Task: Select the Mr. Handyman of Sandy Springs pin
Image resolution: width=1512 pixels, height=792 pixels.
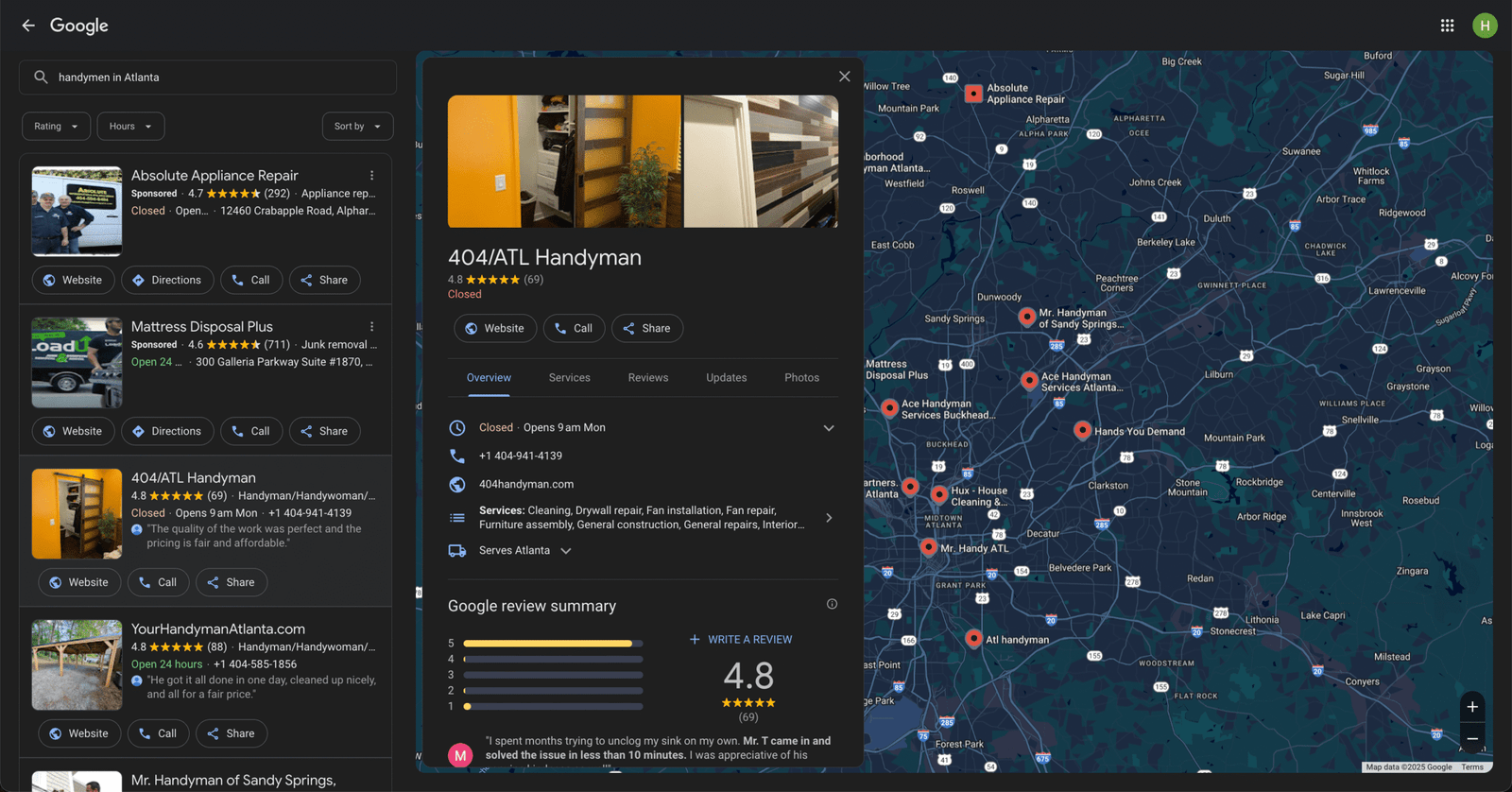Action: click(1027, 317)
